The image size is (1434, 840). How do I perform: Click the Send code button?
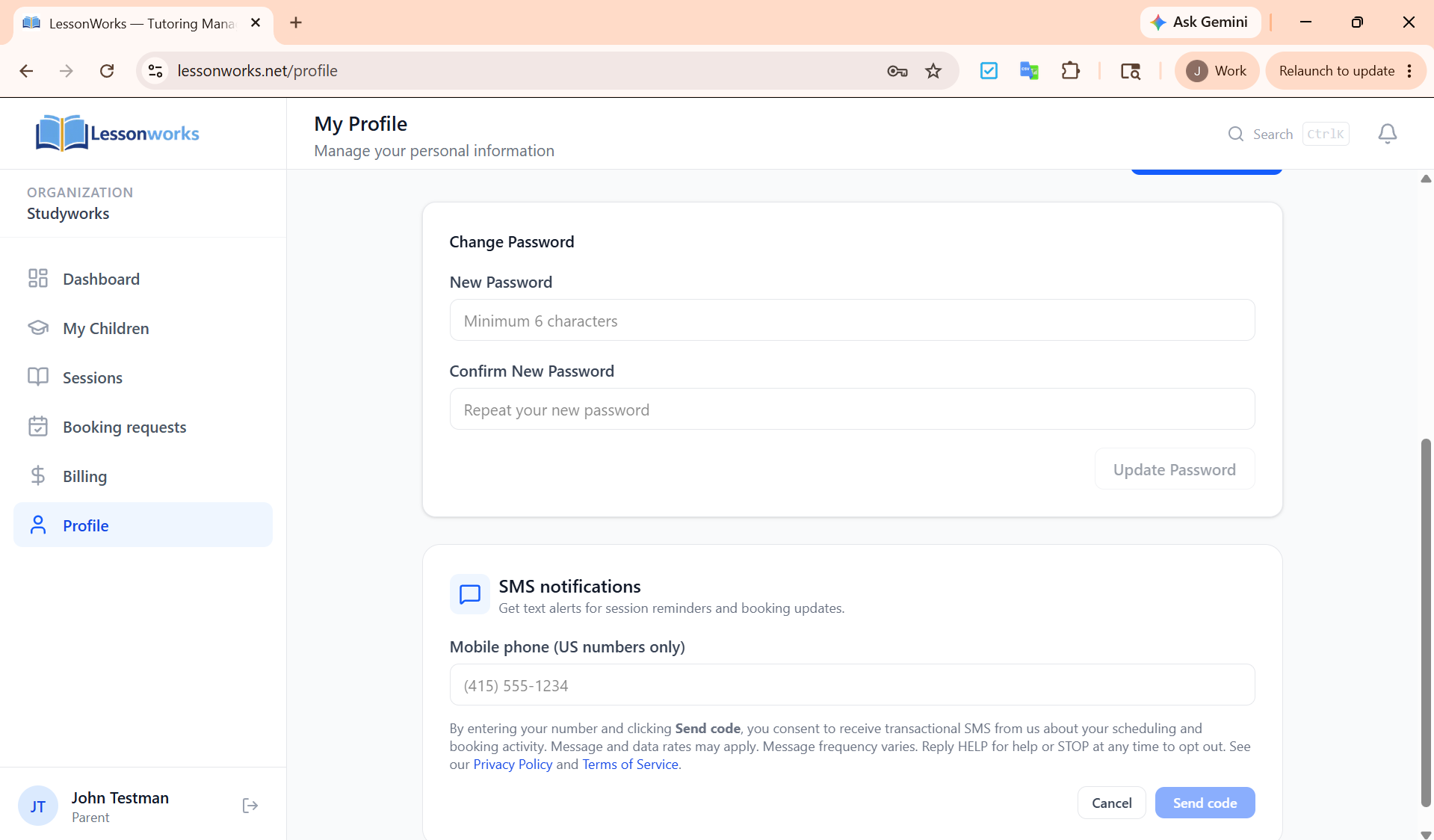1205,803
